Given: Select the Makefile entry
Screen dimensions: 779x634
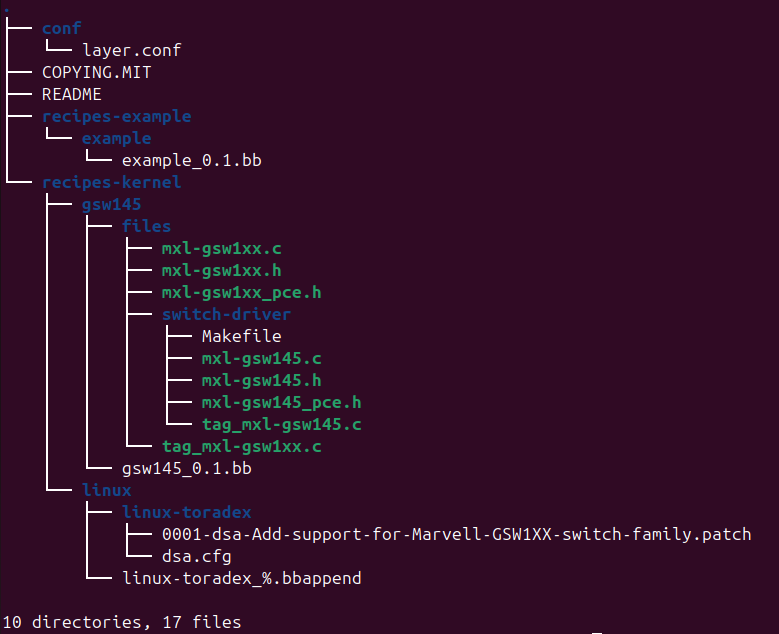Looking at the screenshot, I should click(241, 336).
